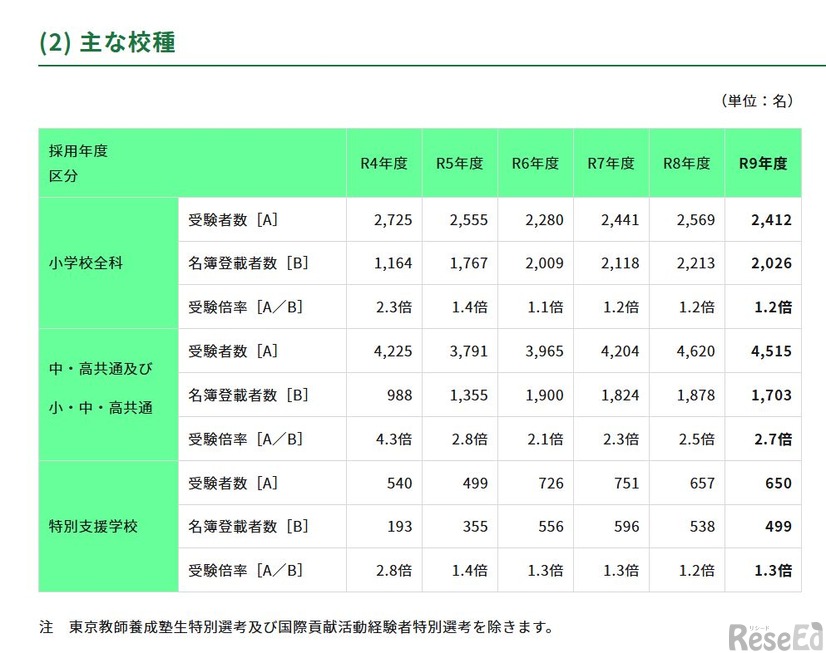Click the bold cell value "650"

pos(779,483)
